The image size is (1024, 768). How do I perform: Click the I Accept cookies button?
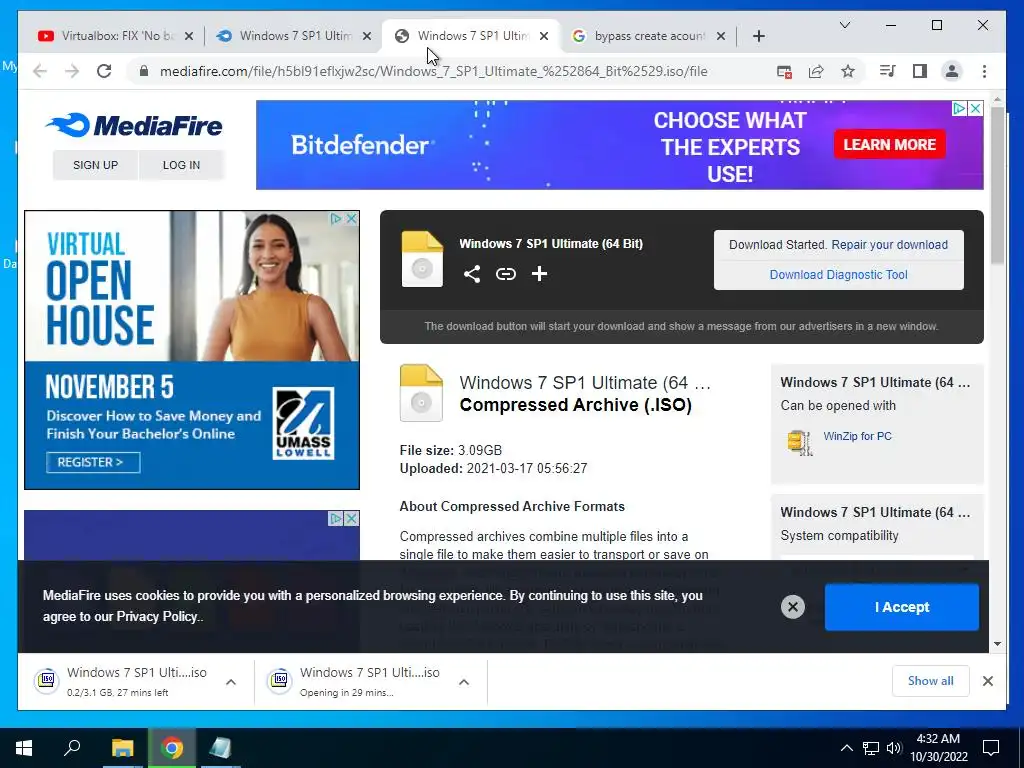[x=901, y=607]
